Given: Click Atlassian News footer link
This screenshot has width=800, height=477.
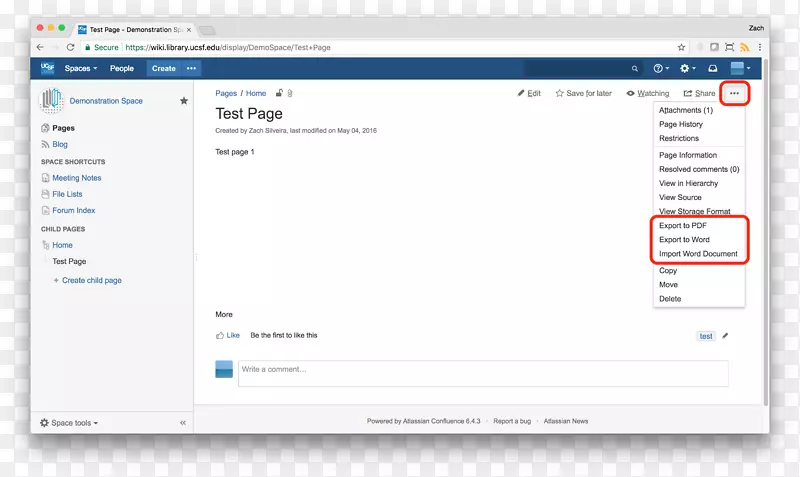Looking at the screenshot, I should click(x=566, y=421).
